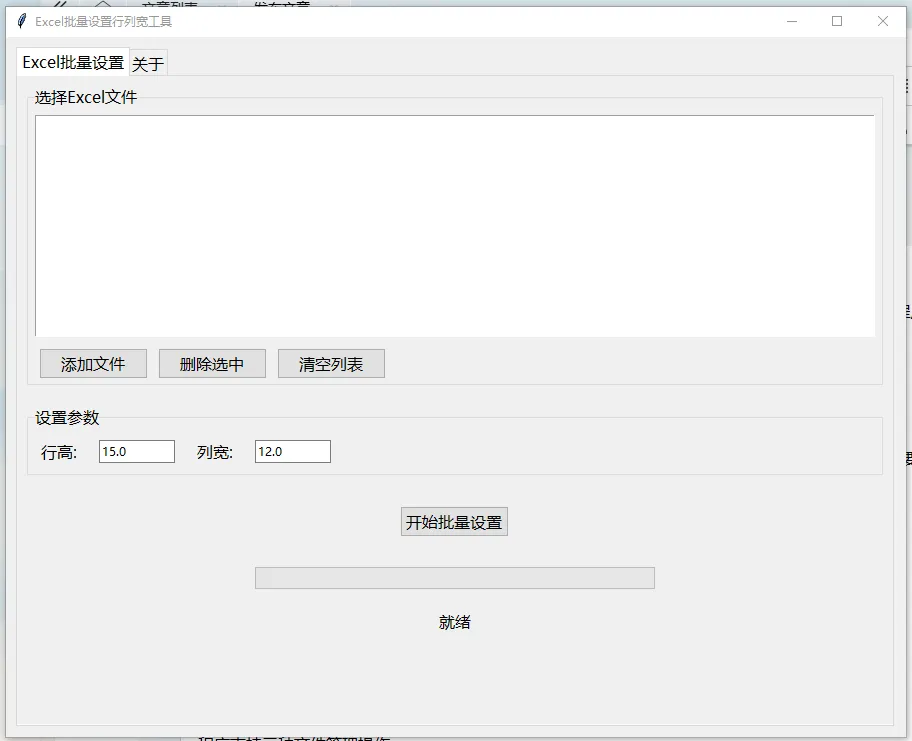Focus the 行高 input field

[x=137, y=452]
